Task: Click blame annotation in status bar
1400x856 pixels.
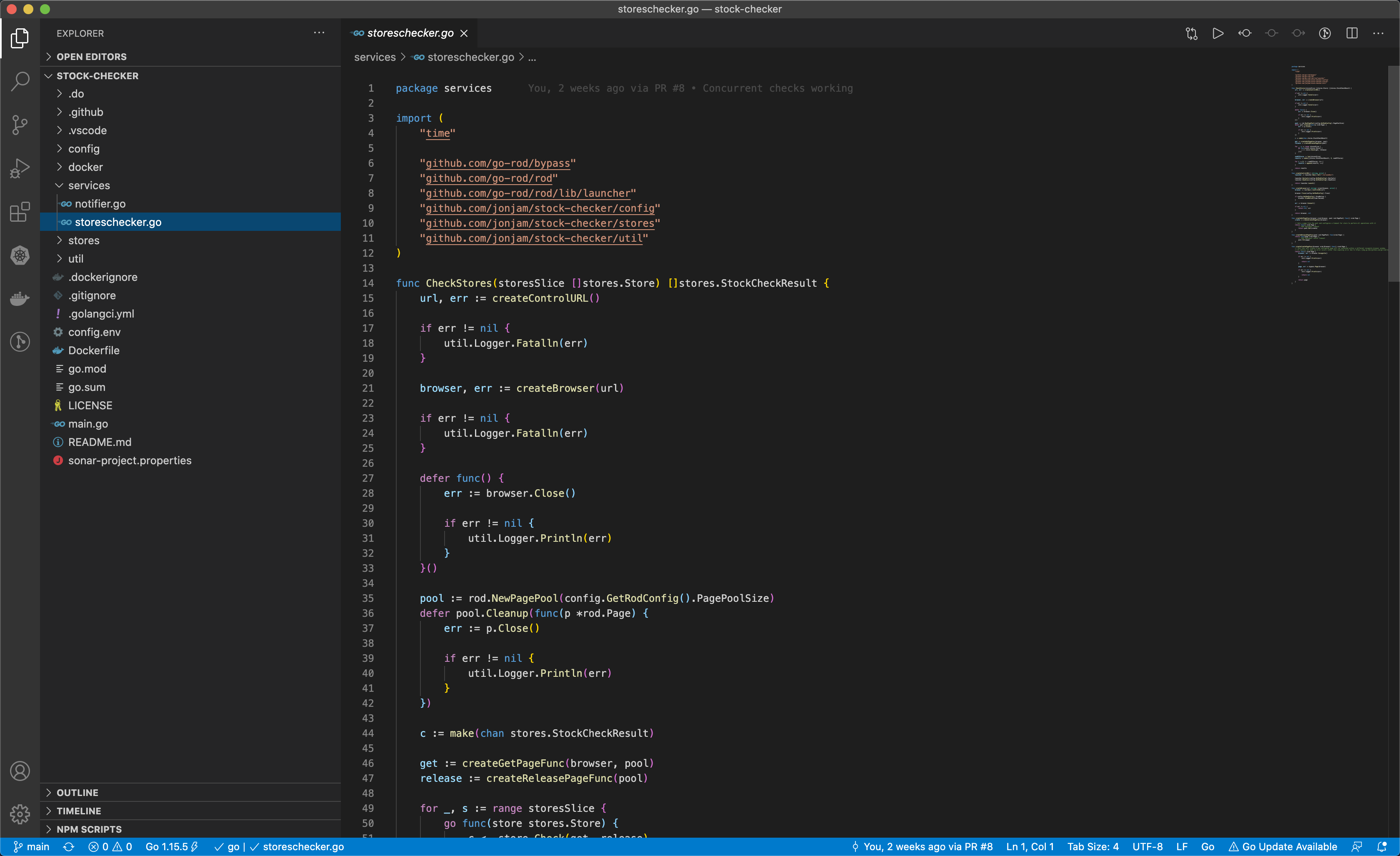Action: tap(922, 847)
